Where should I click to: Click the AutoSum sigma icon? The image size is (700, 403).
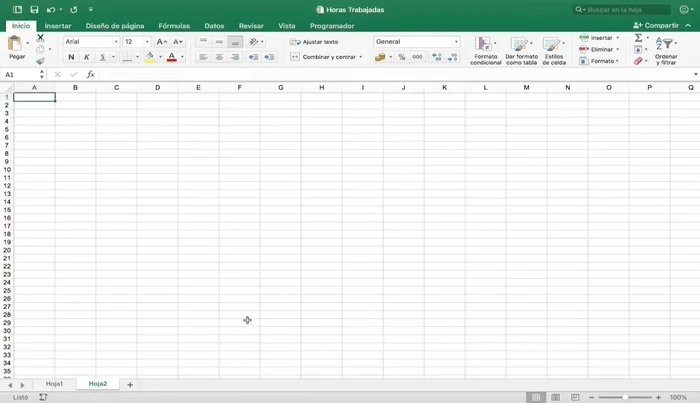638,38
